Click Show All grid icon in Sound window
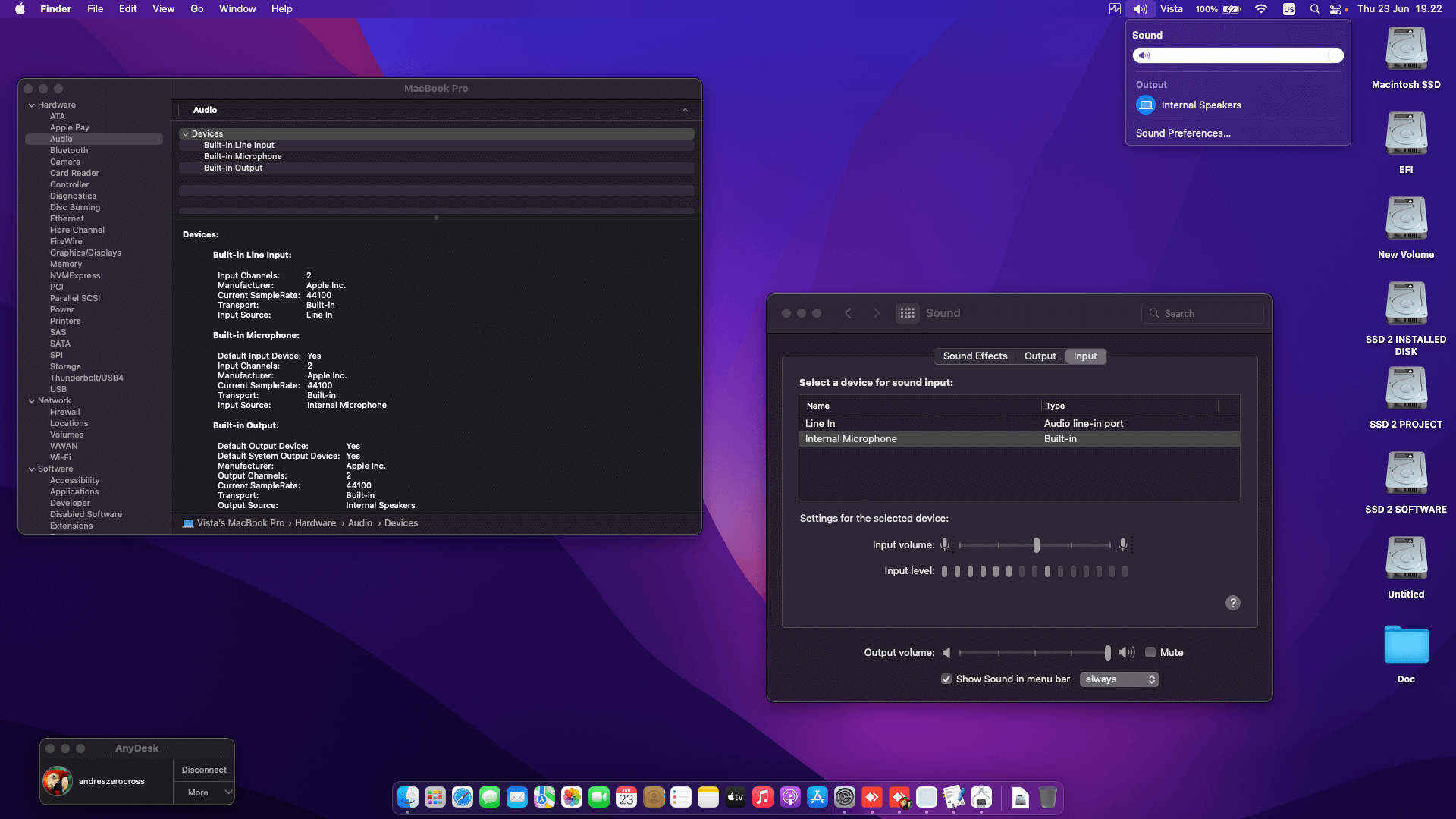This screenshot has width=1456, height=819. pos(908,313)
